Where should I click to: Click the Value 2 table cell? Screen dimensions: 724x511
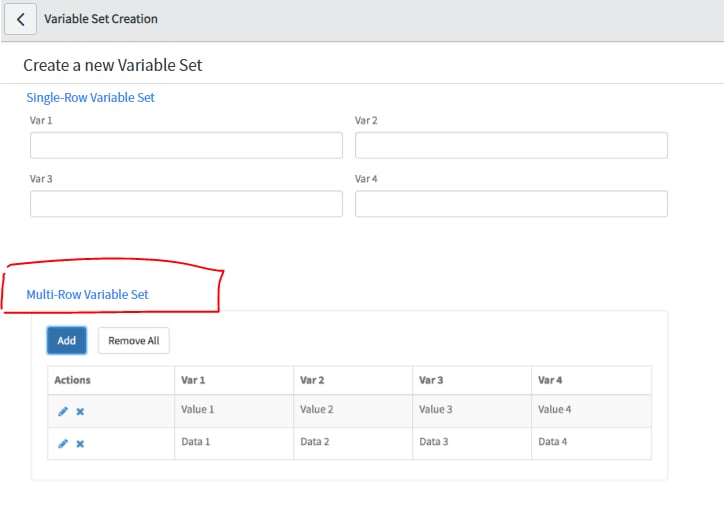(x=353, y=411)
